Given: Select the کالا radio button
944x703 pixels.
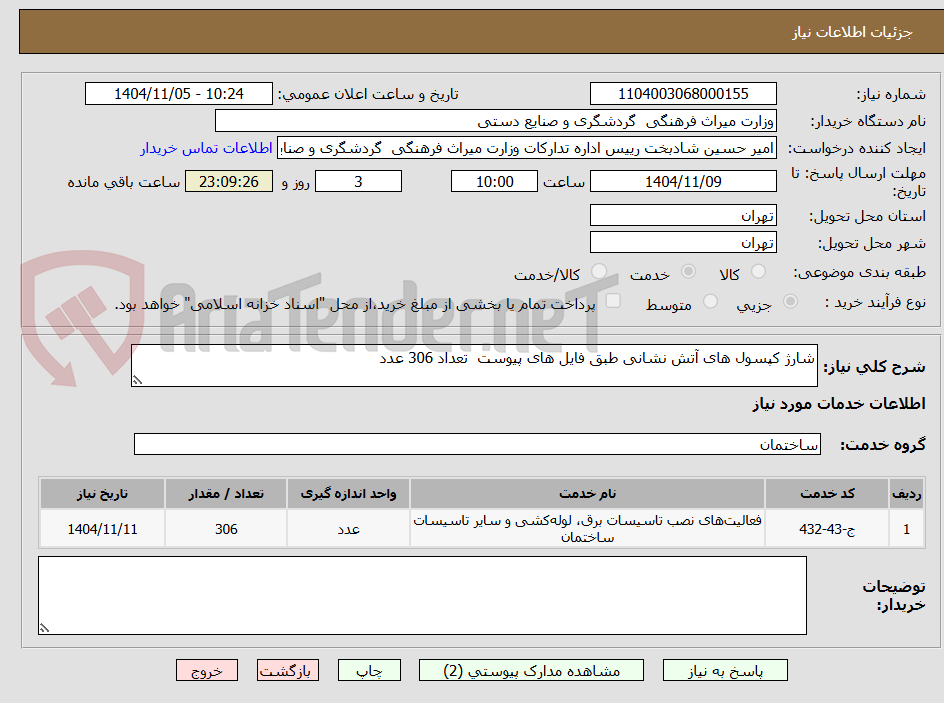Looking at the screenshot, I should [x=759, y=272].
